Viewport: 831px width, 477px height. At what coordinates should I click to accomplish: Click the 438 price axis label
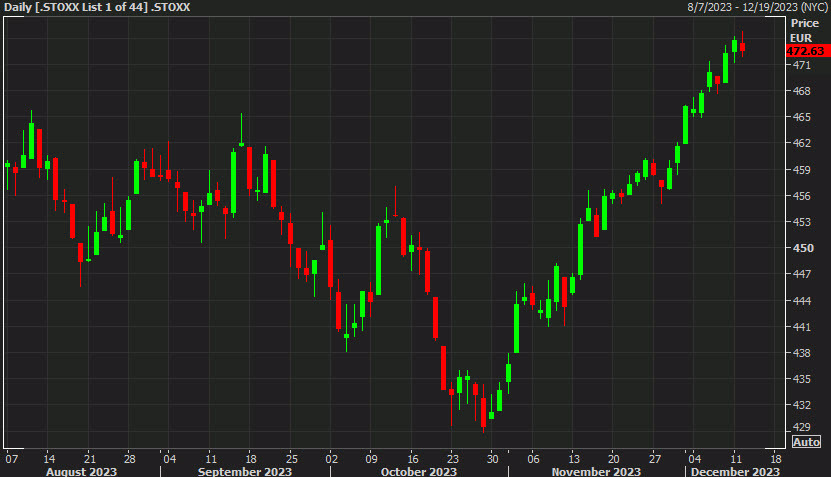(801, 352)
